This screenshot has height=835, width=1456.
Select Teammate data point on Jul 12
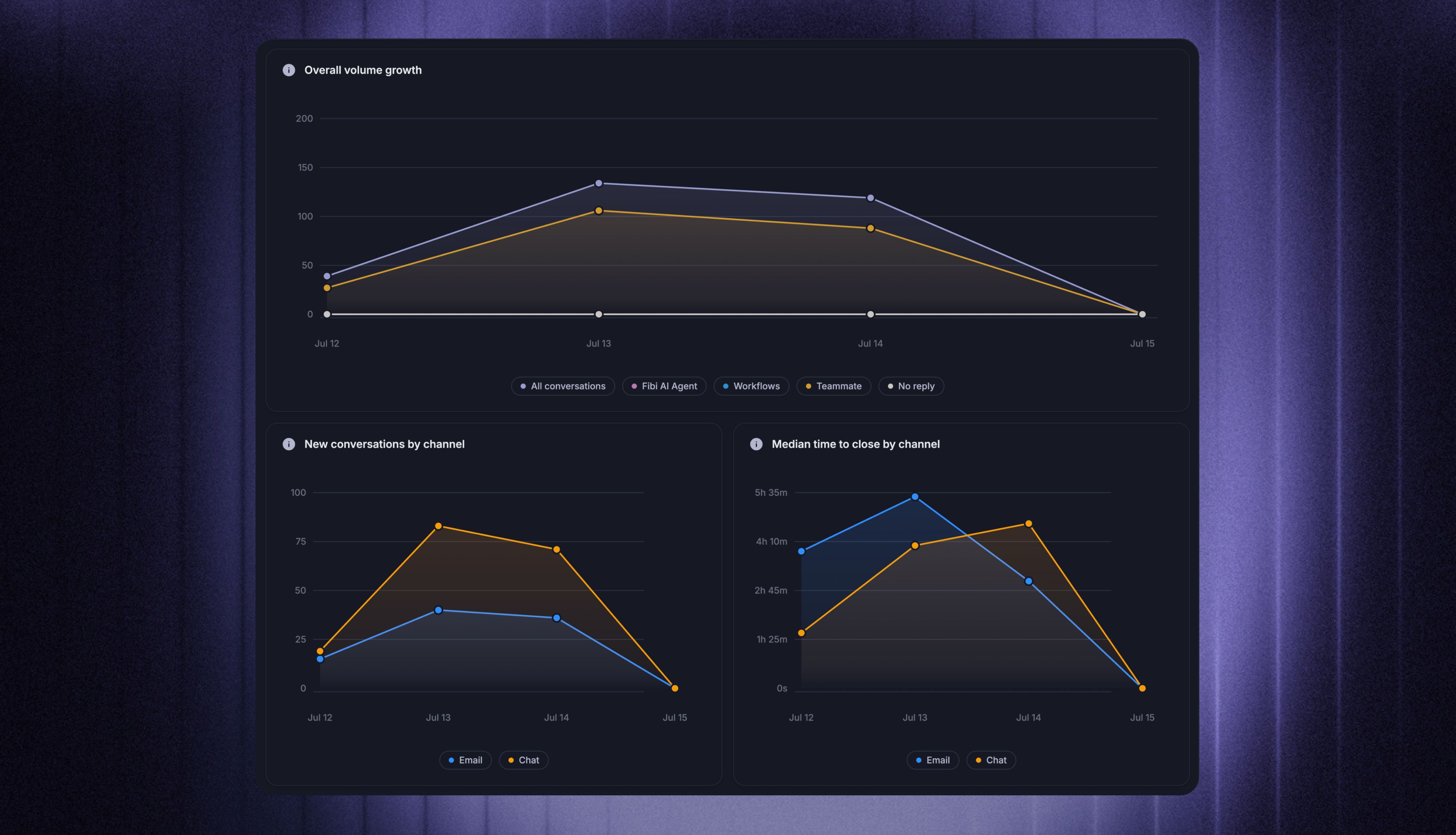tap(327, 288)
